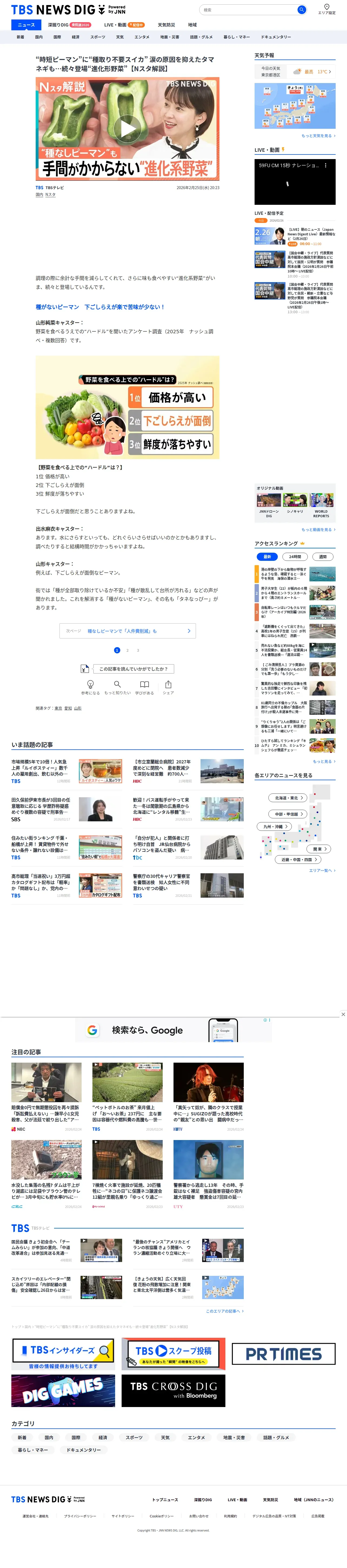Screen dimensions: 347x1568
Task: Click the 愛知 related tag
Action: [x=68, y=709]
